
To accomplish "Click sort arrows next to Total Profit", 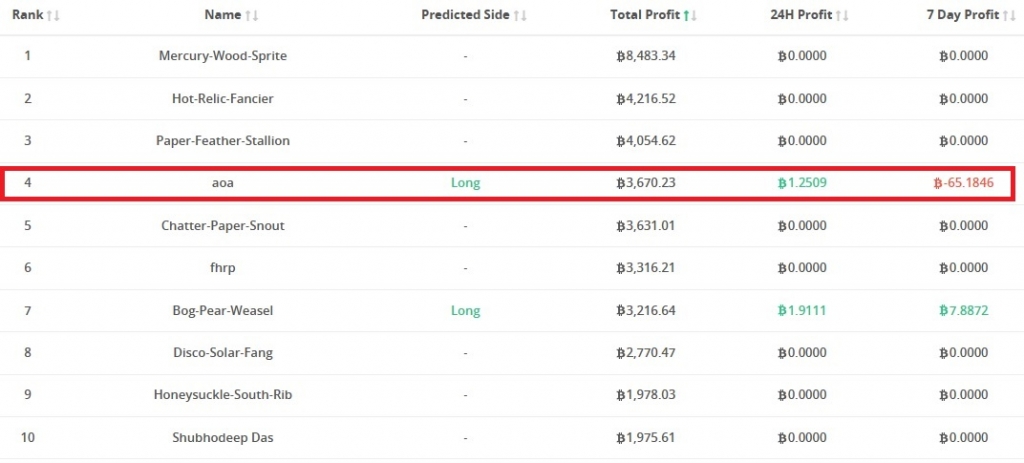I will pos(690,16).
